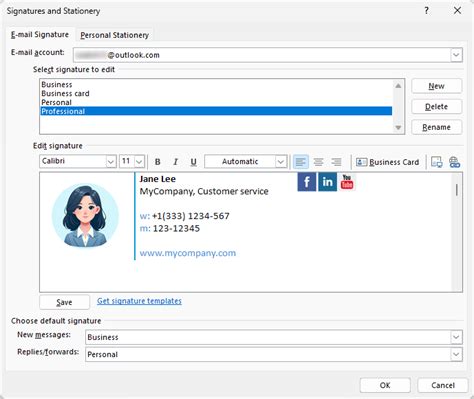Viewport: 474px width, 399px height.
Task: Toggle Underline formatting button
Action: 193,162
